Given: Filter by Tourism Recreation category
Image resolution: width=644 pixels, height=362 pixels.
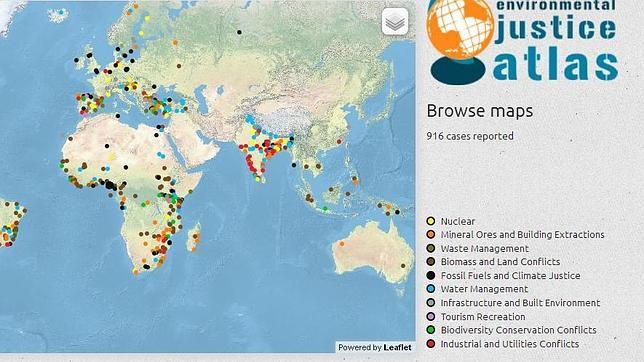Looking at the screenshot, I should (483, 316).
